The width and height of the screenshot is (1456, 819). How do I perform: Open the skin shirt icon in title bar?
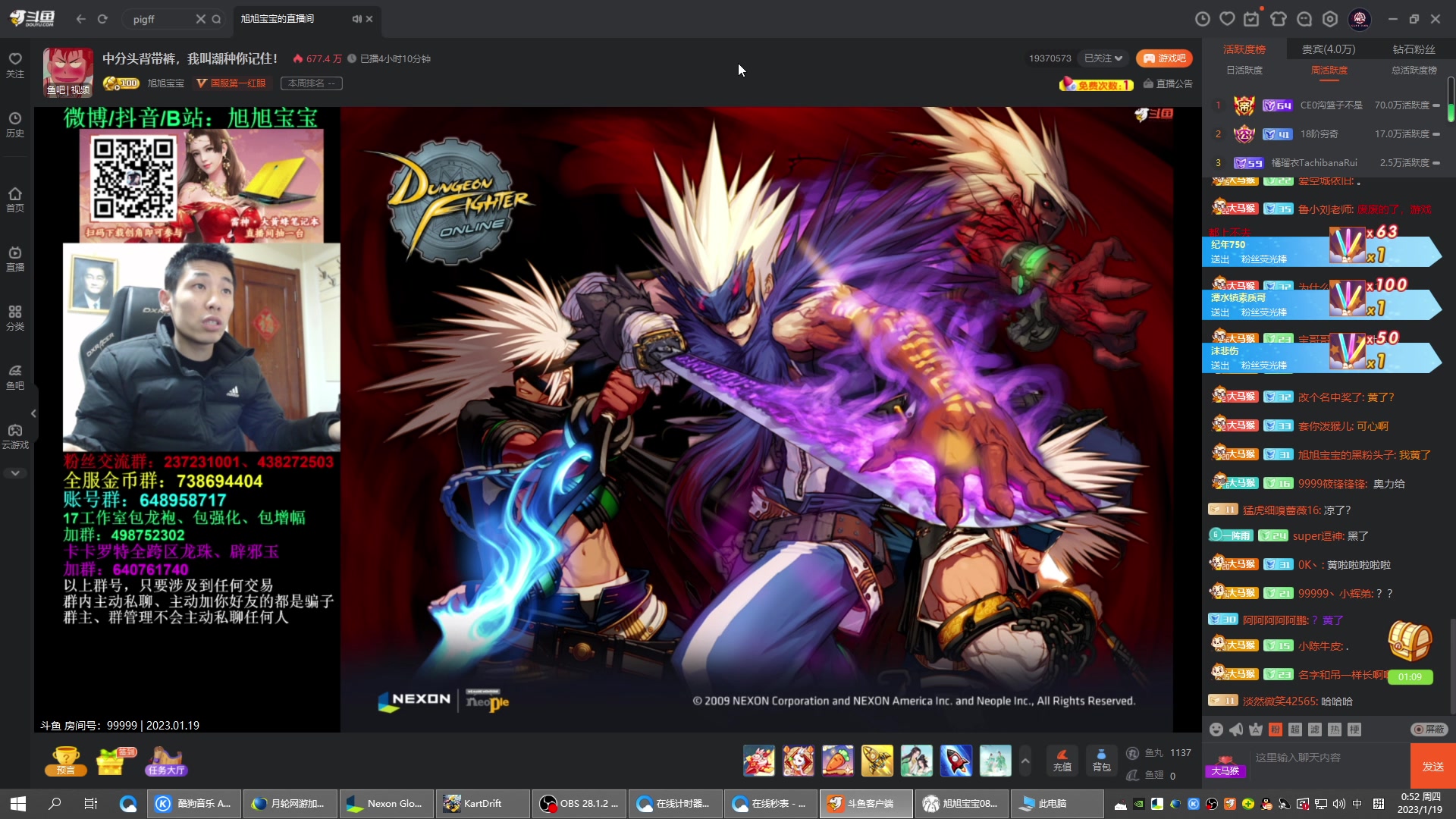(1279, 19)
